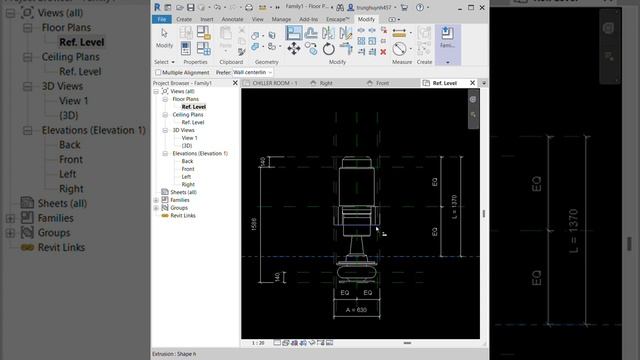Open the Prefer Wall centerlines dropdown
Screen dimensions: 640x360
[x=252, y=72]
